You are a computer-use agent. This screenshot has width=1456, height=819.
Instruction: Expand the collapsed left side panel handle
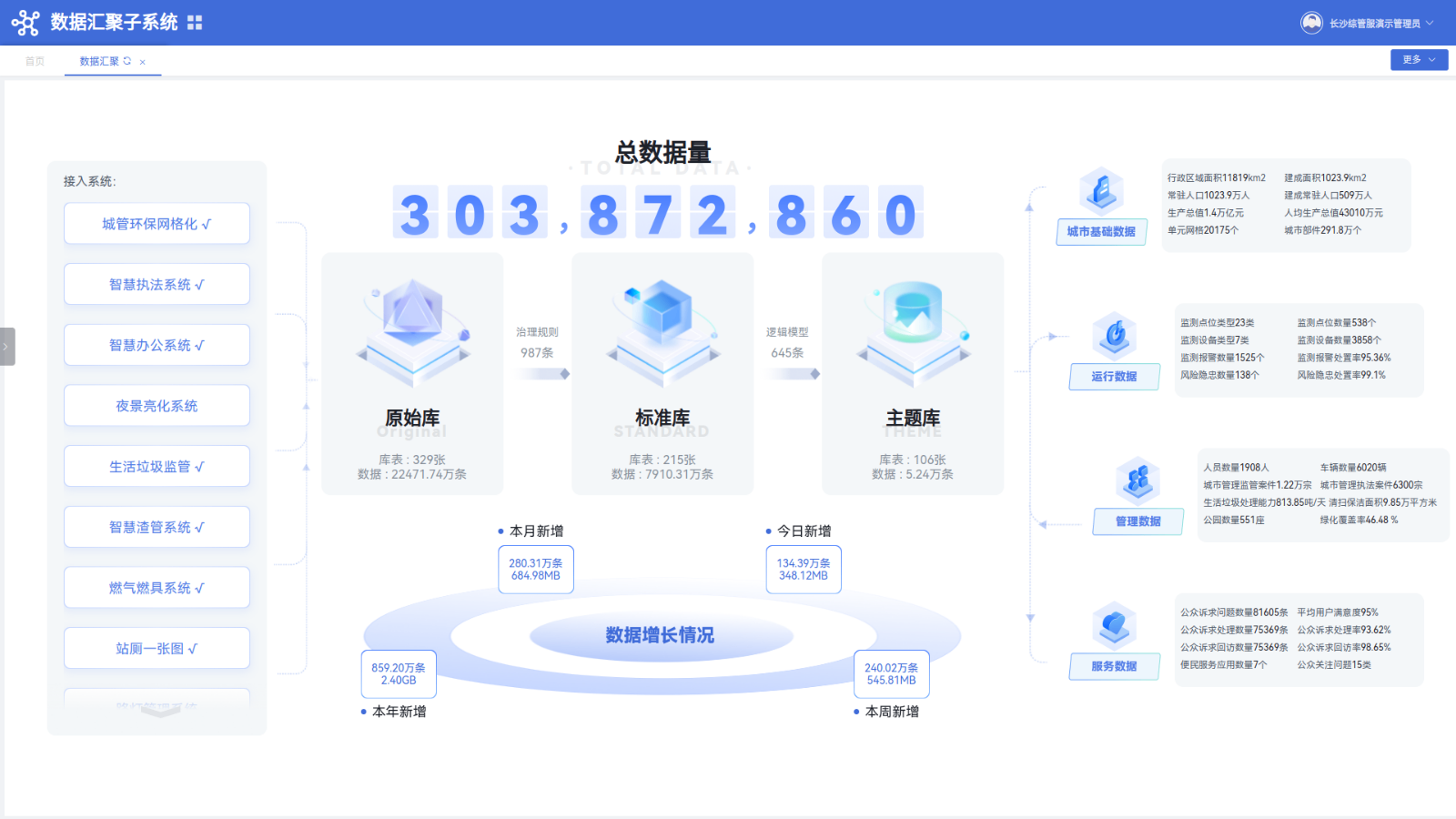click(x=7, y=347)
